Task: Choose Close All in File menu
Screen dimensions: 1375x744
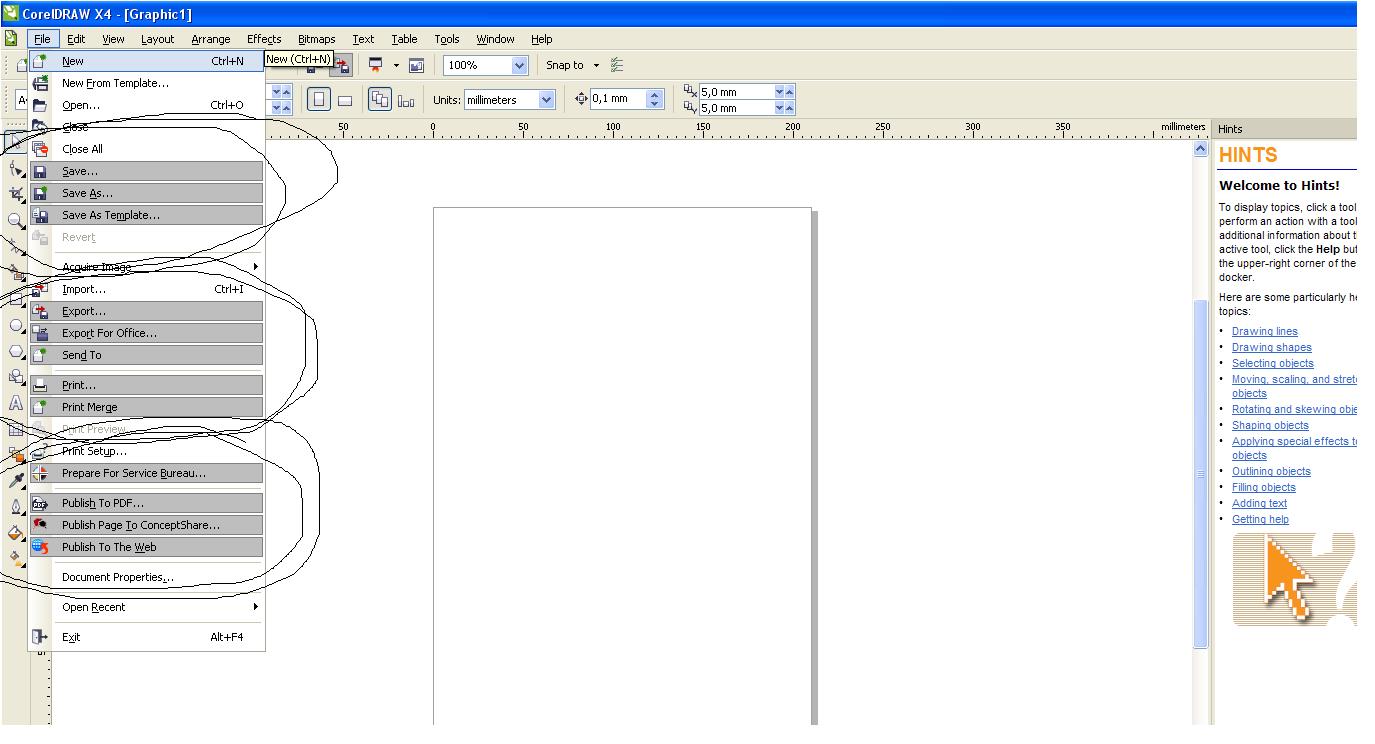Action: (147, 149)
